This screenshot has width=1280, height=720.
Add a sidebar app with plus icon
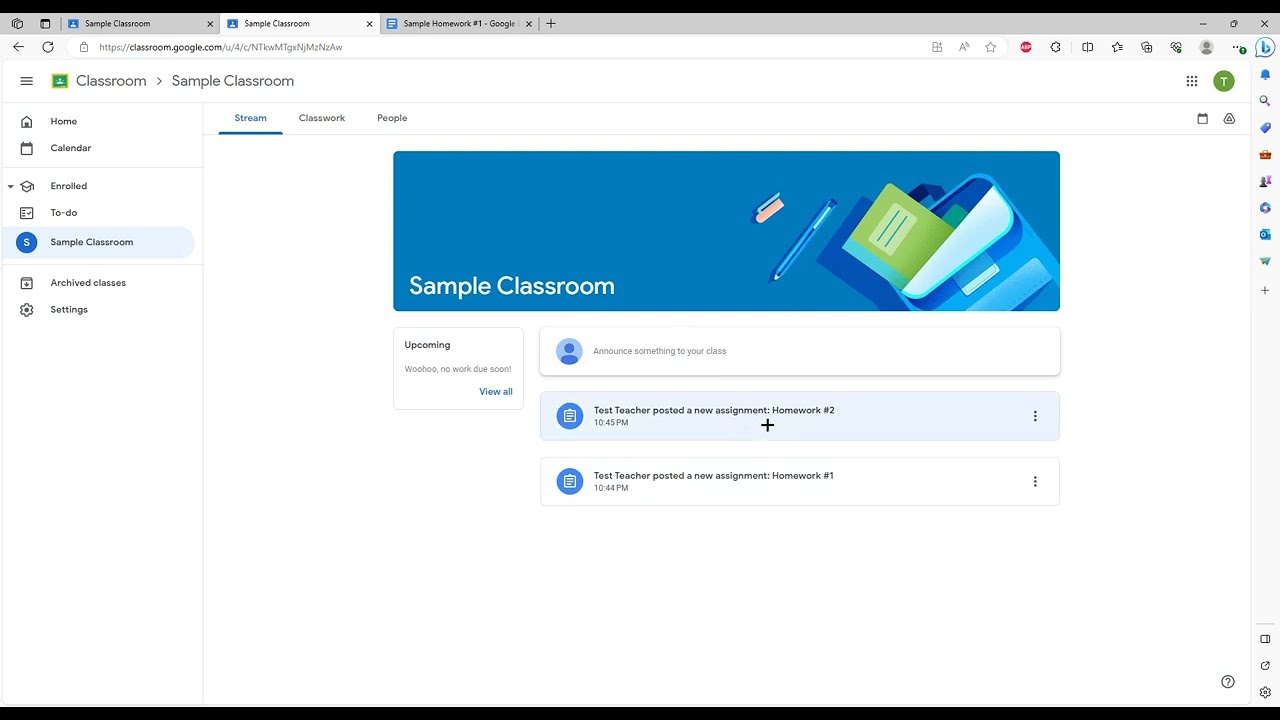tap(1265, 290)
